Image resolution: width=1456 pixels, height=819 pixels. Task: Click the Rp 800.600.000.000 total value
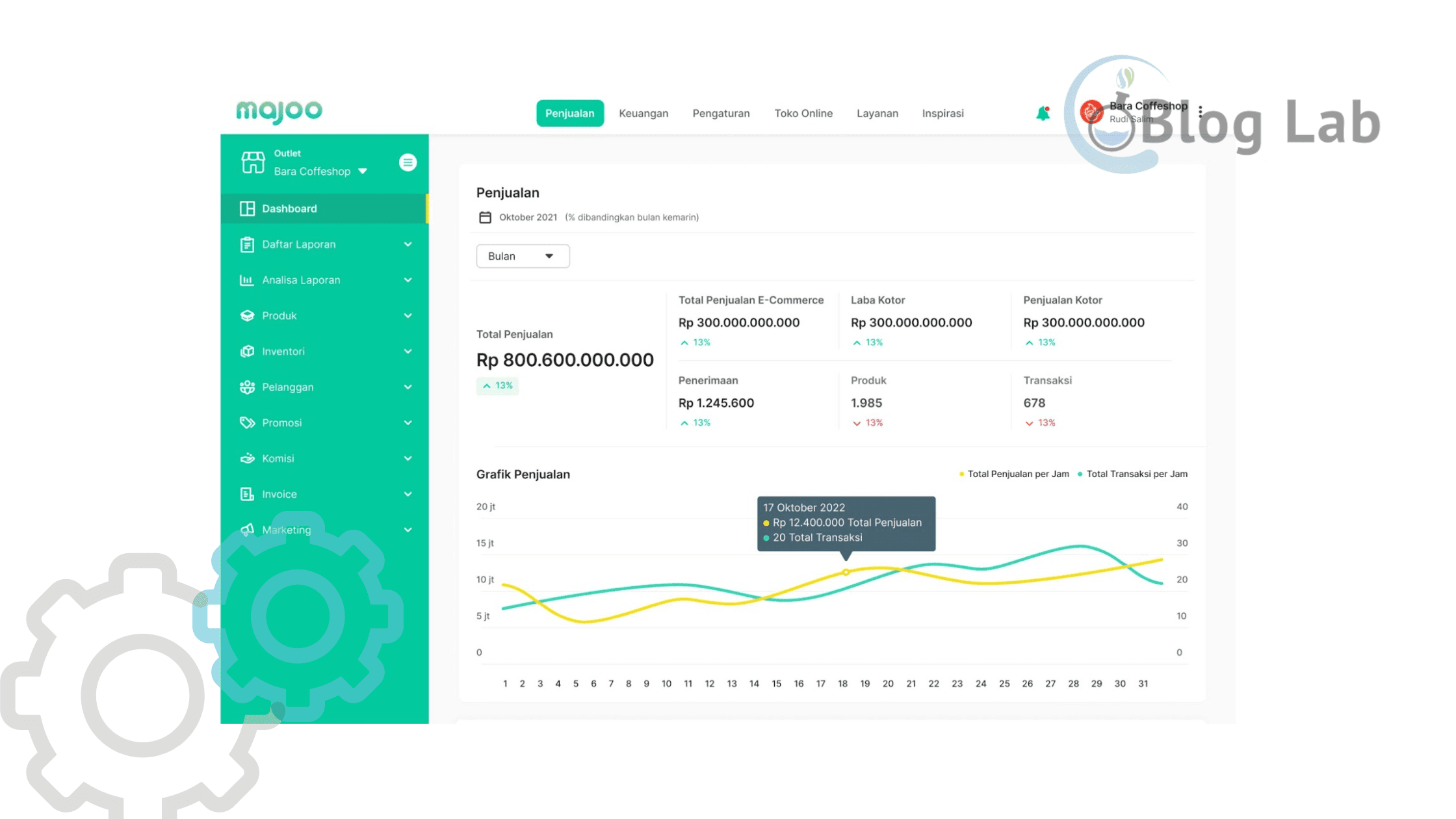[565, 359]
